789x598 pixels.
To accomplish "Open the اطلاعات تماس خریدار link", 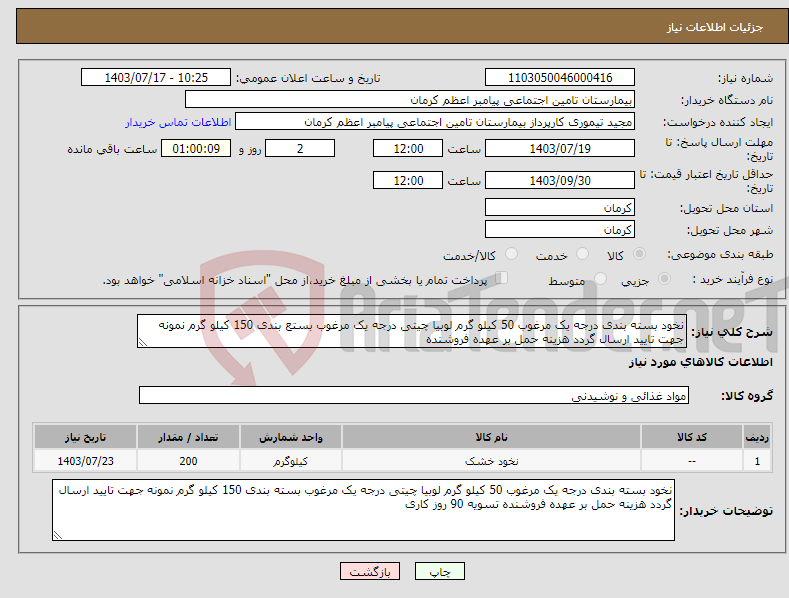I will (x=178, y=122).
